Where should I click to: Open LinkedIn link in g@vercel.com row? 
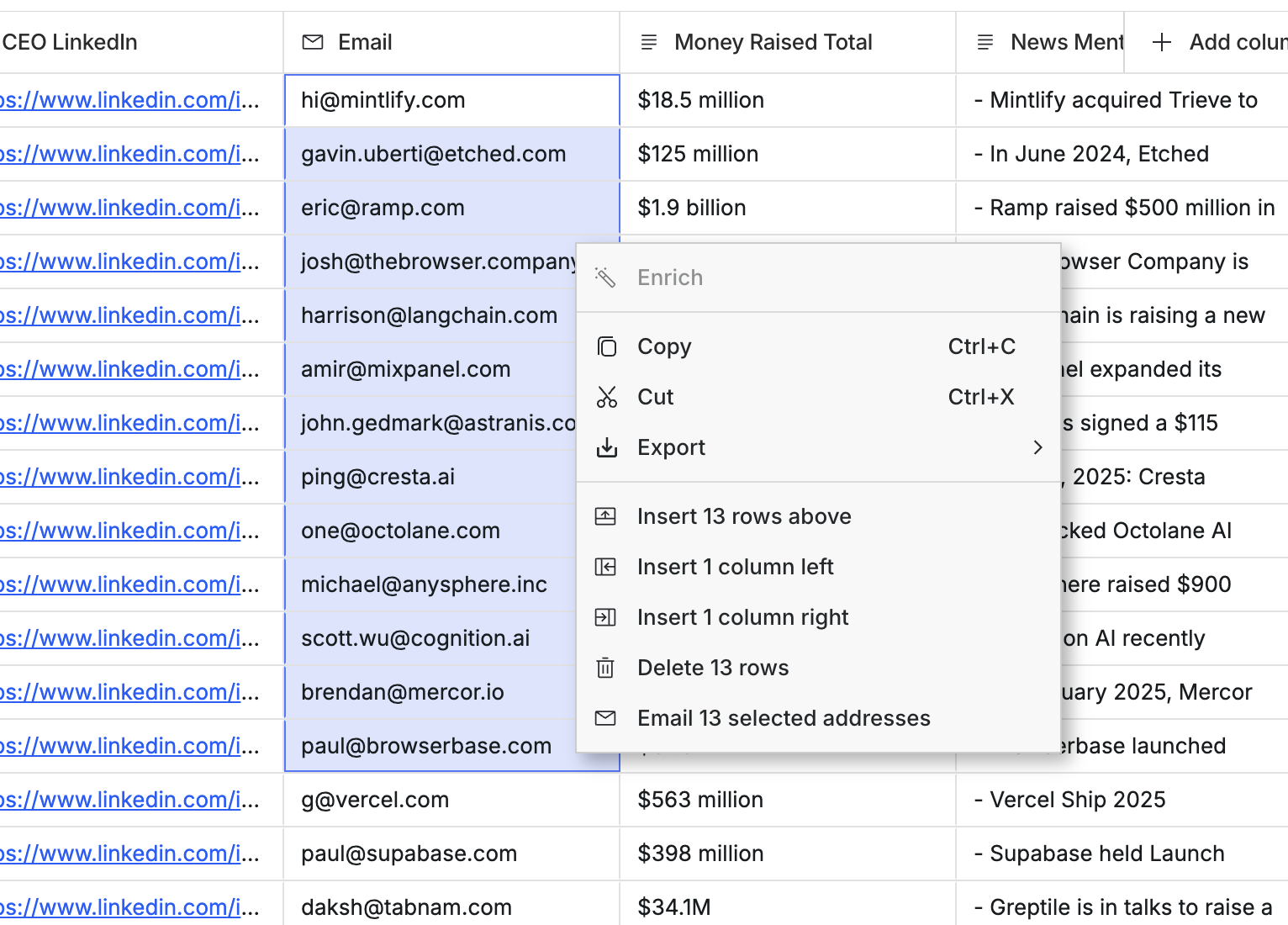[x=129, y=800]
